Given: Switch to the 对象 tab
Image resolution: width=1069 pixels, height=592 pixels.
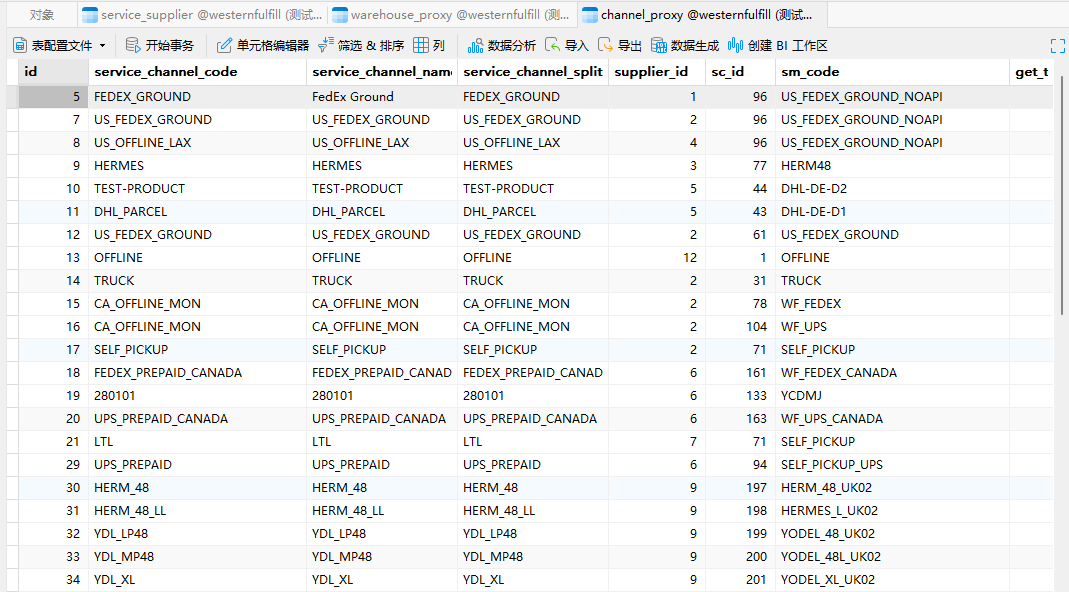Looking at the screenshot, I should (x=42, y=14).
